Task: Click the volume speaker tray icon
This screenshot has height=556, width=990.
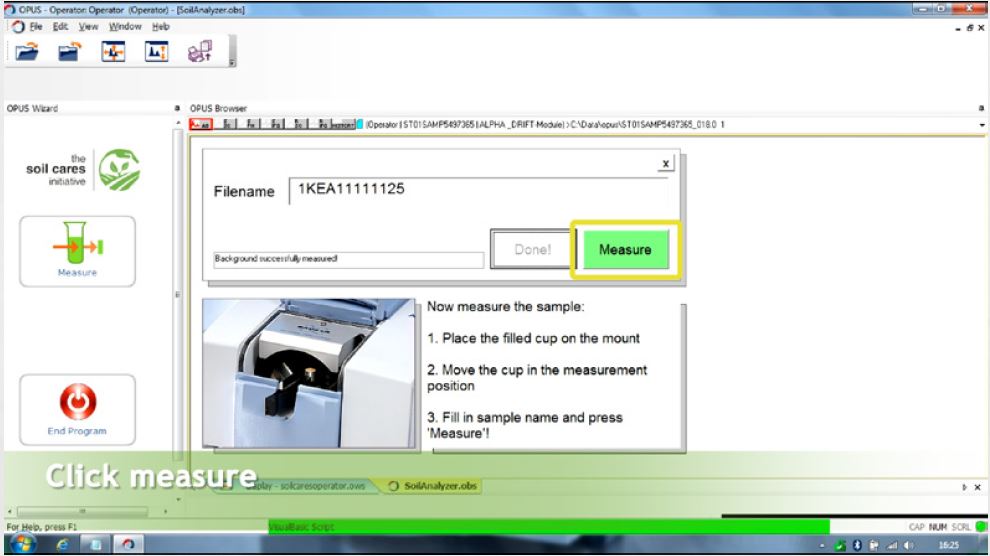Action: point(909,545)
